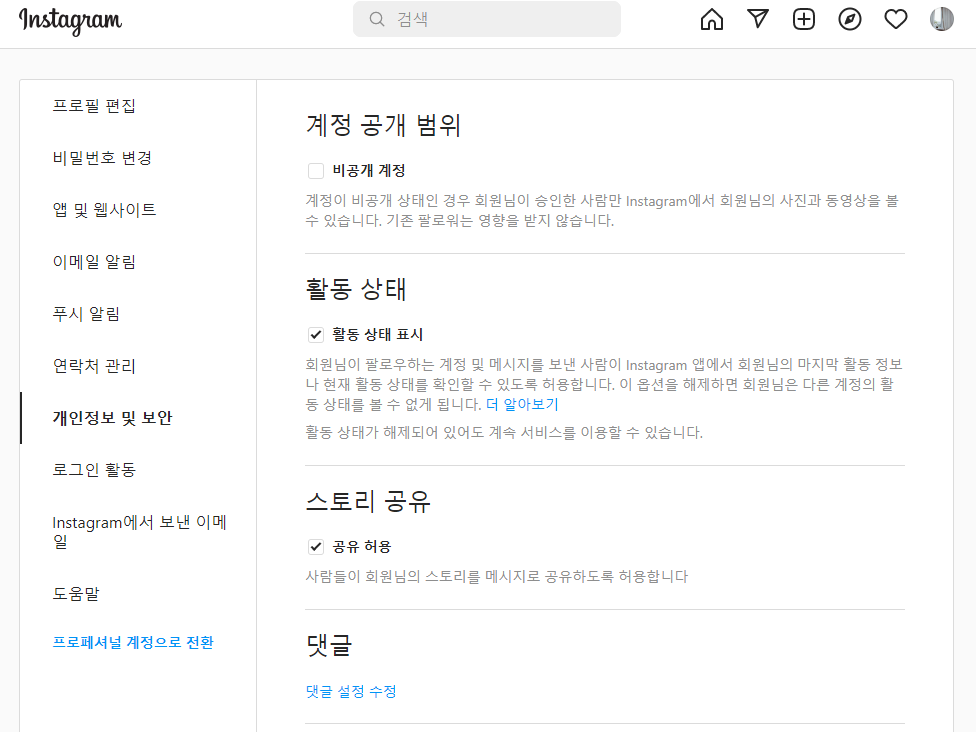Click the new post plus icon
The image size is (976, 732).
pyautogui.click(x=804, y=19)
